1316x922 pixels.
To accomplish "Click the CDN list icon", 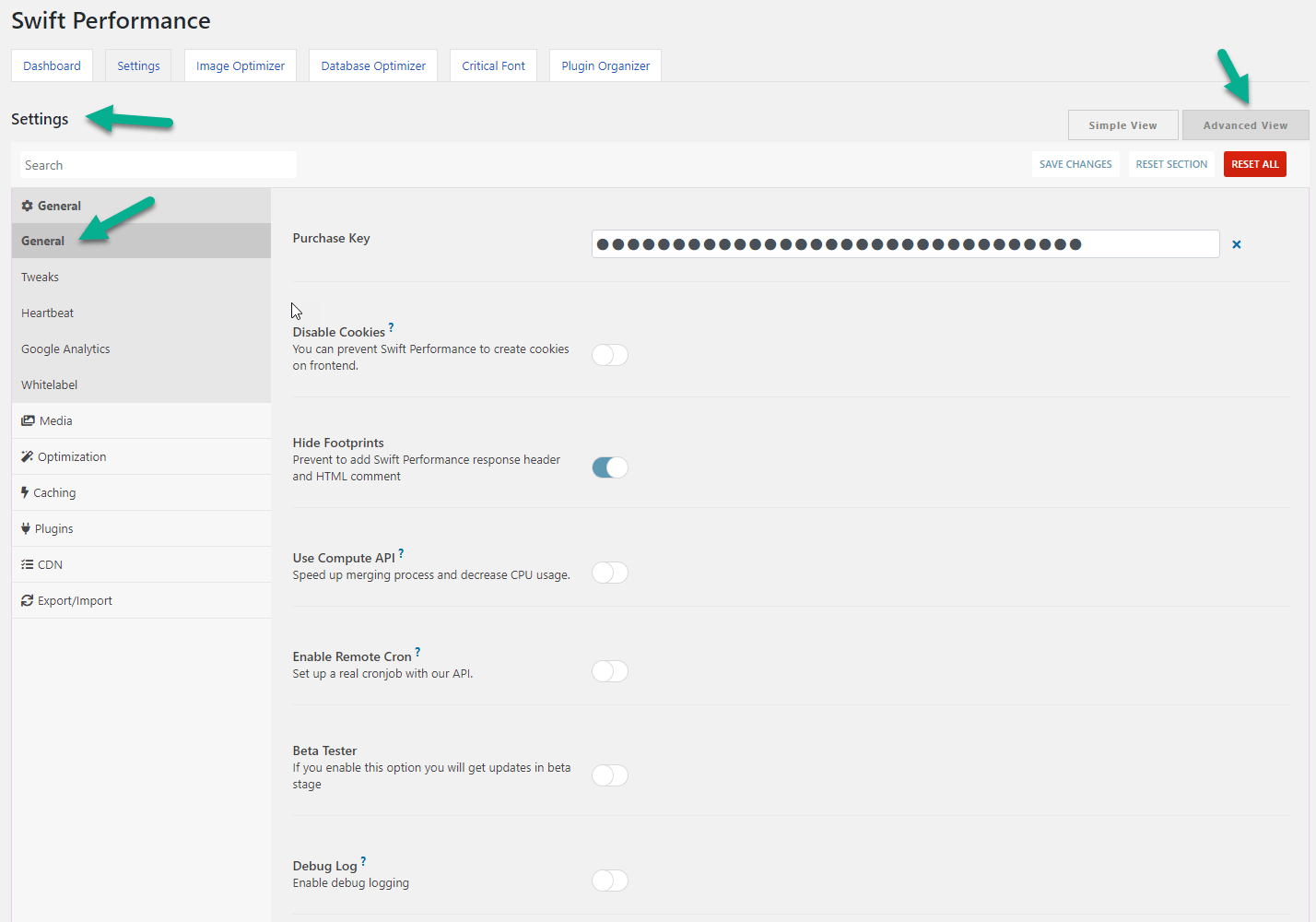I will click(x=27, y=564).
